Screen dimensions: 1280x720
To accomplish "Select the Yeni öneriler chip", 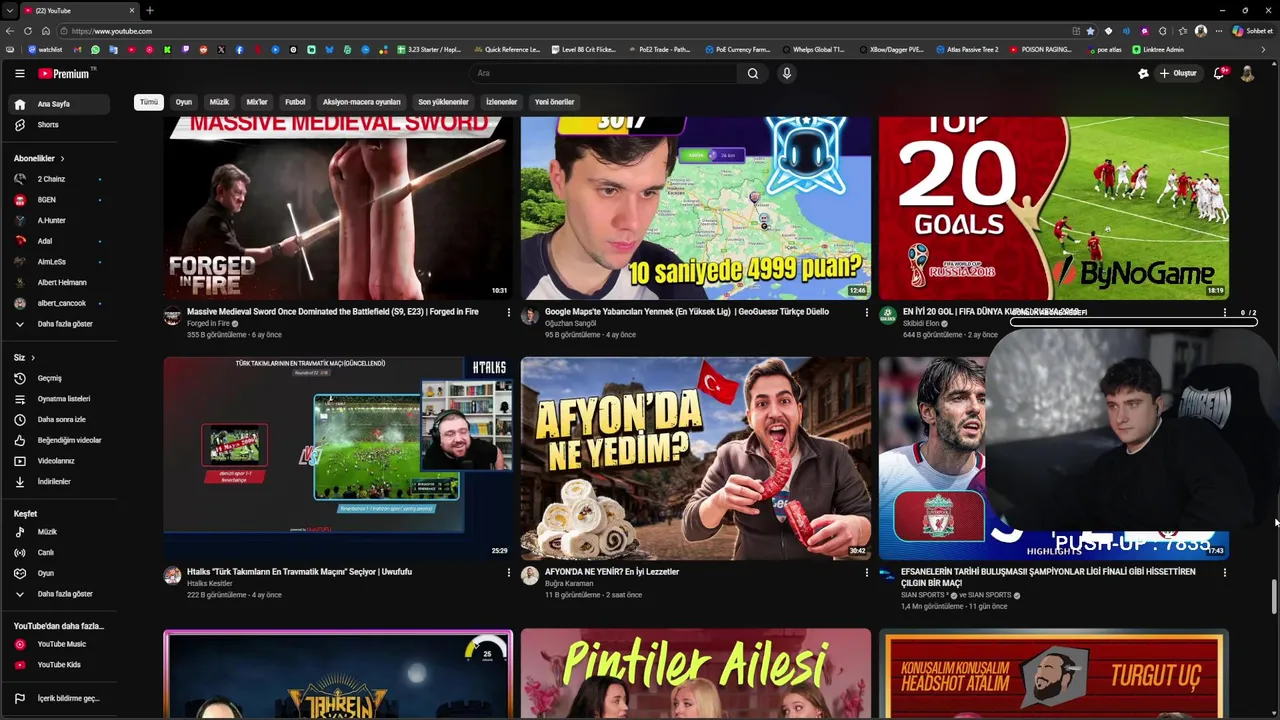I will tap(554, 102).
